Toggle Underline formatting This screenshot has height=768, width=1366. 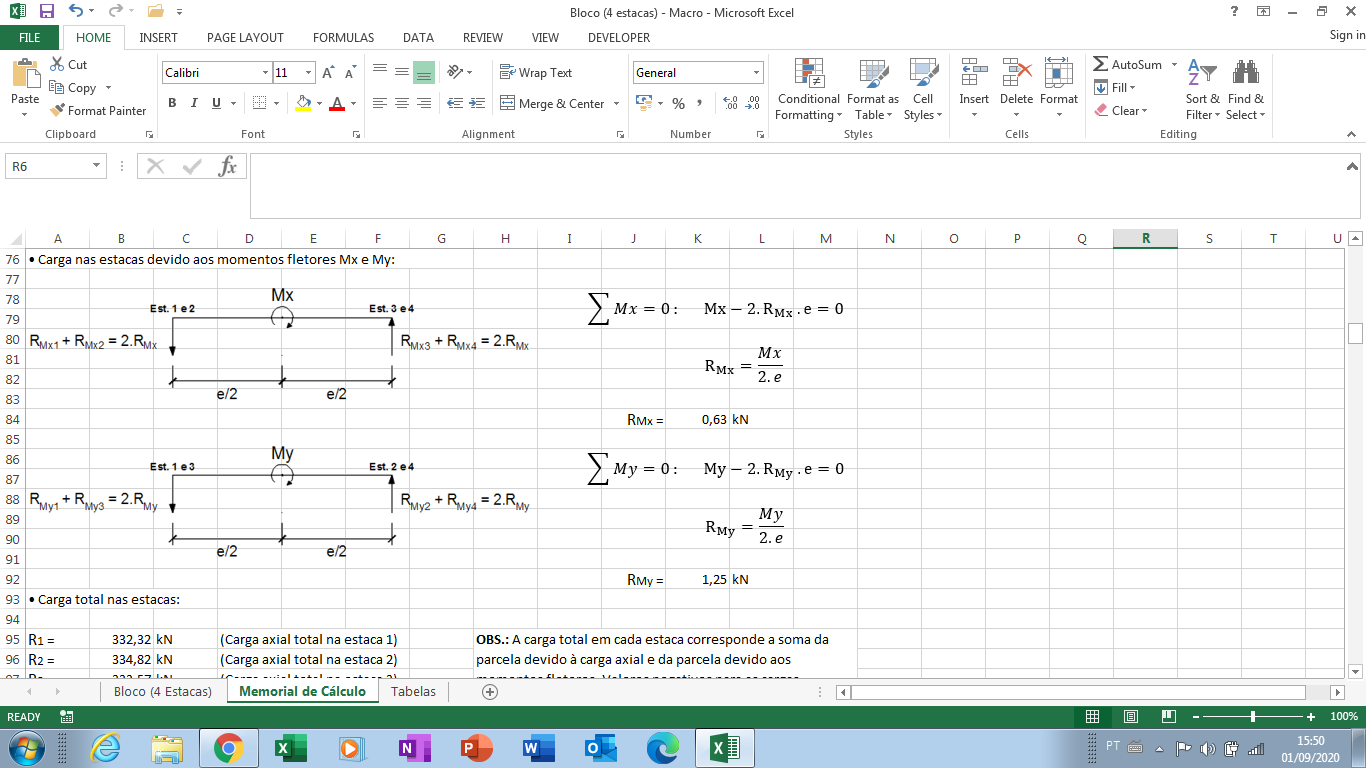216,103
